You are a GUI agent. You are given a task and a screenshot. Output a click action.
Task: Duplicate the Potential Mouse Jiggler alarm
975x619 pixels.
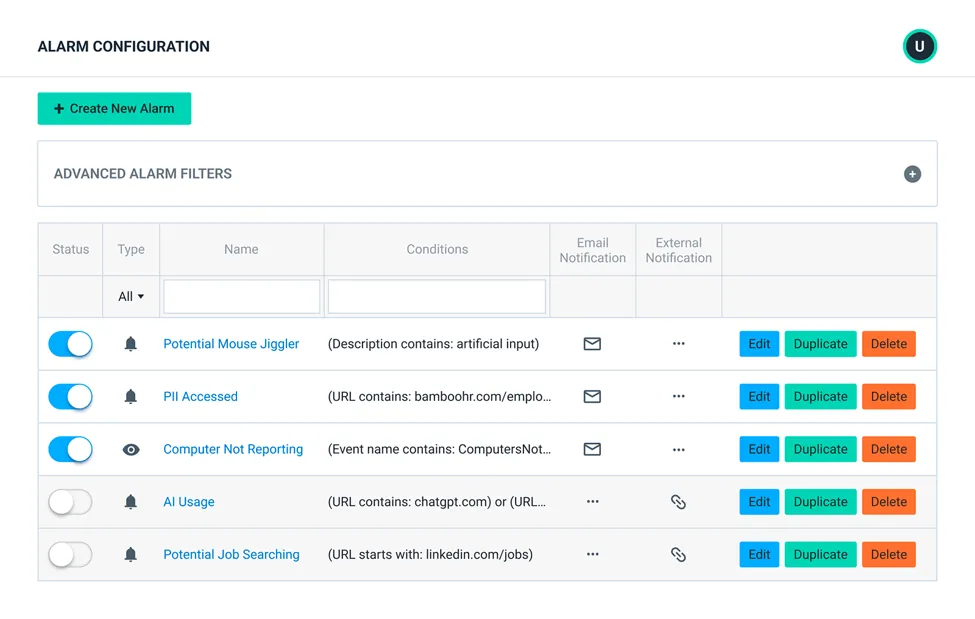point(820,344)
